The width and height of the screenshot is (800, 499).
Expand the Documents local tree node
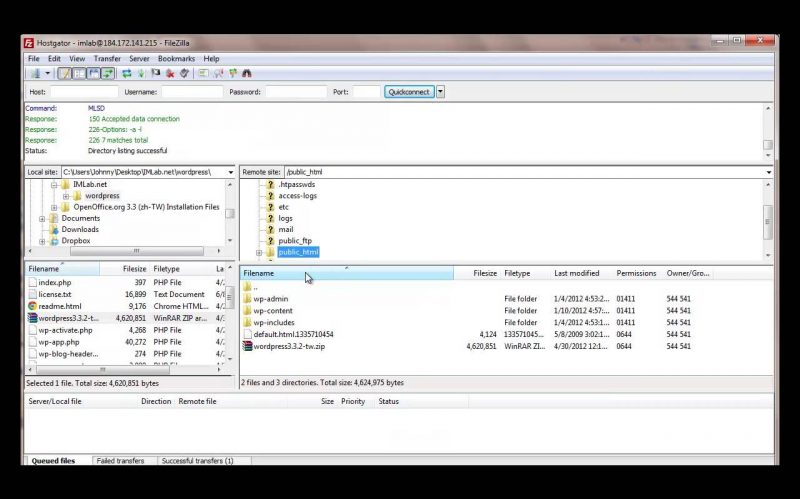click(x=42, y=218)
